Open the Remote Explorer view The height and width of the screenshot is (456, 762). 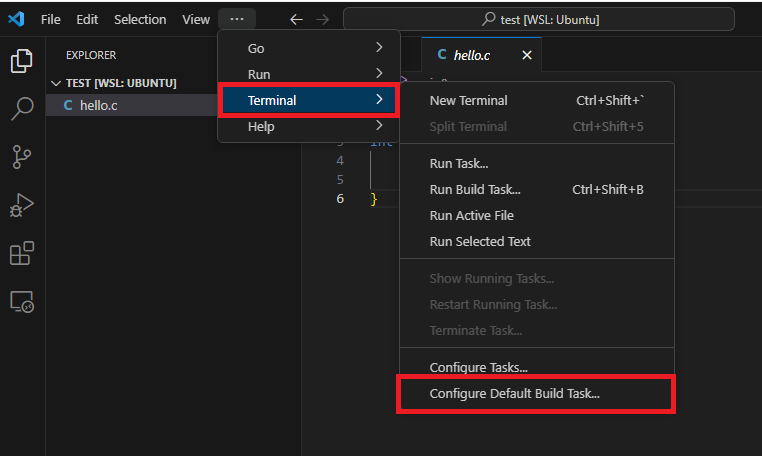21,301
